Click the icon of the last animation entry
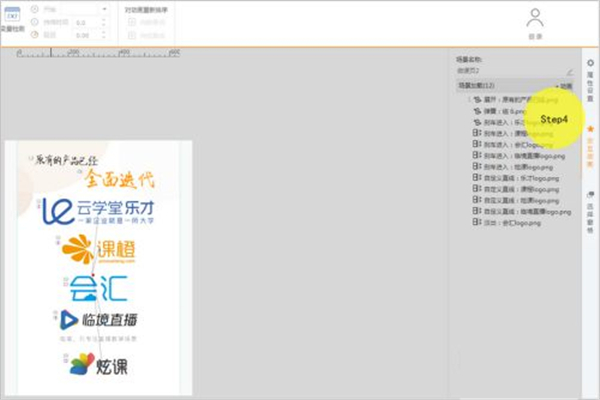The image size is (600, 400). click(x=475, y=222)
